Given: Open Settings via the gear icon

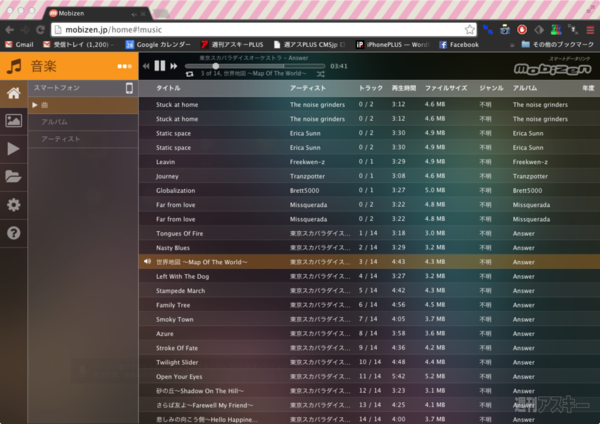Looking at the screenshot, I should click(x=13, y=205).
